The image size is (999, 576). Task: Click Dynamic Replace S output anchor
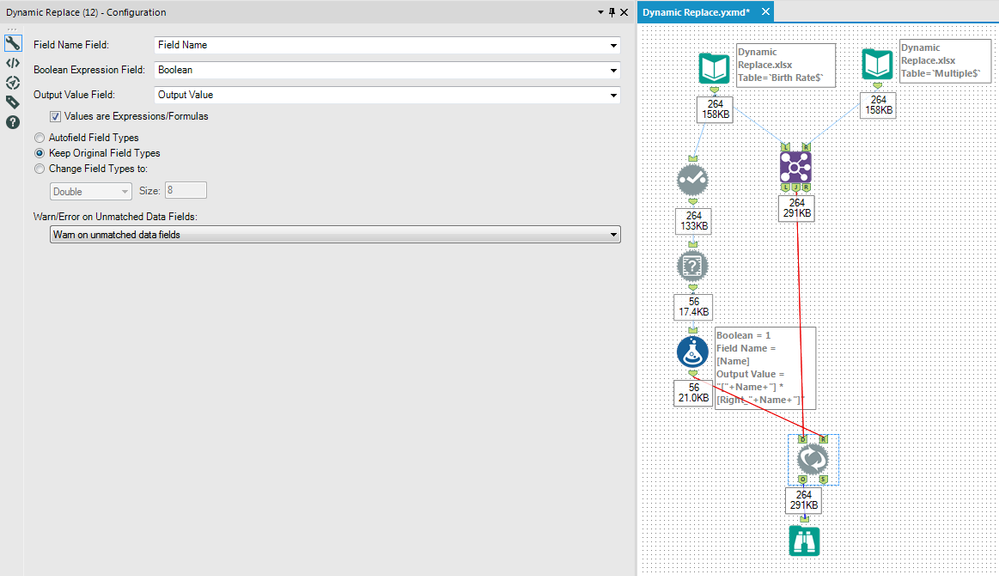(x=823, y=479)
